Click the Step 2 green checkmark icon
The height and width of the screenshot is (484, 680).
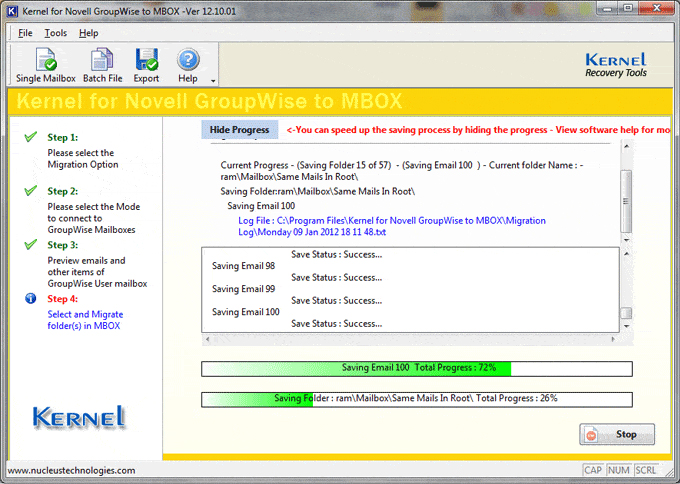tap(31, 191)
